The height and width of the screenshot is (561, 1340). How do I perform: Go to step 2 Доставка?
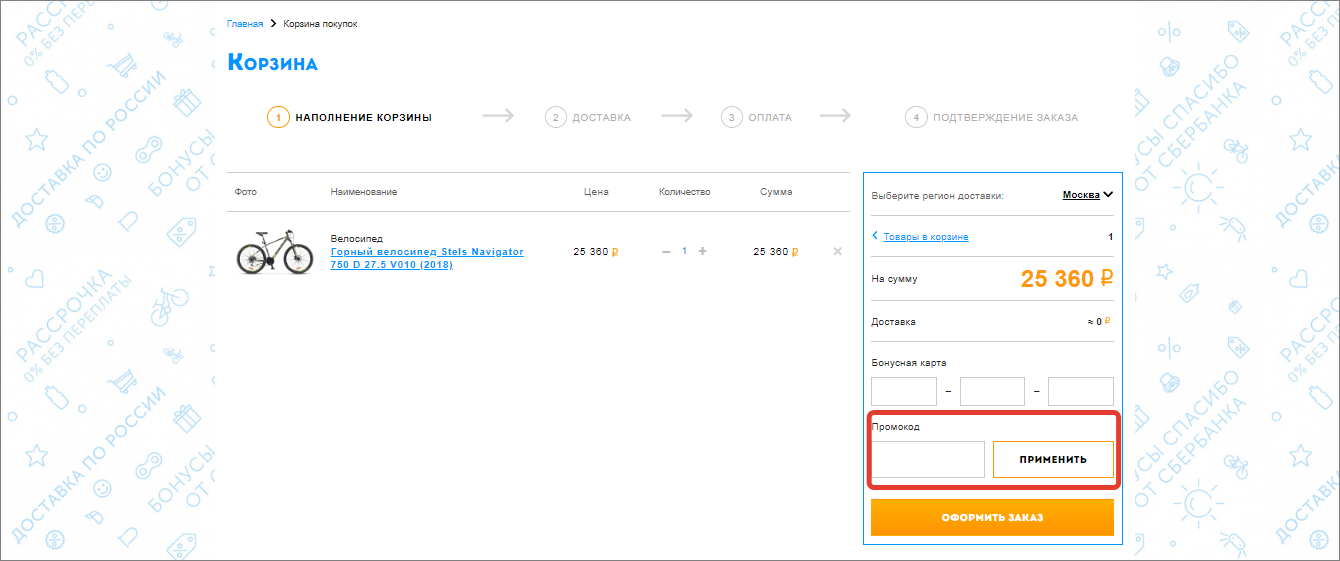tap(589, 117)
